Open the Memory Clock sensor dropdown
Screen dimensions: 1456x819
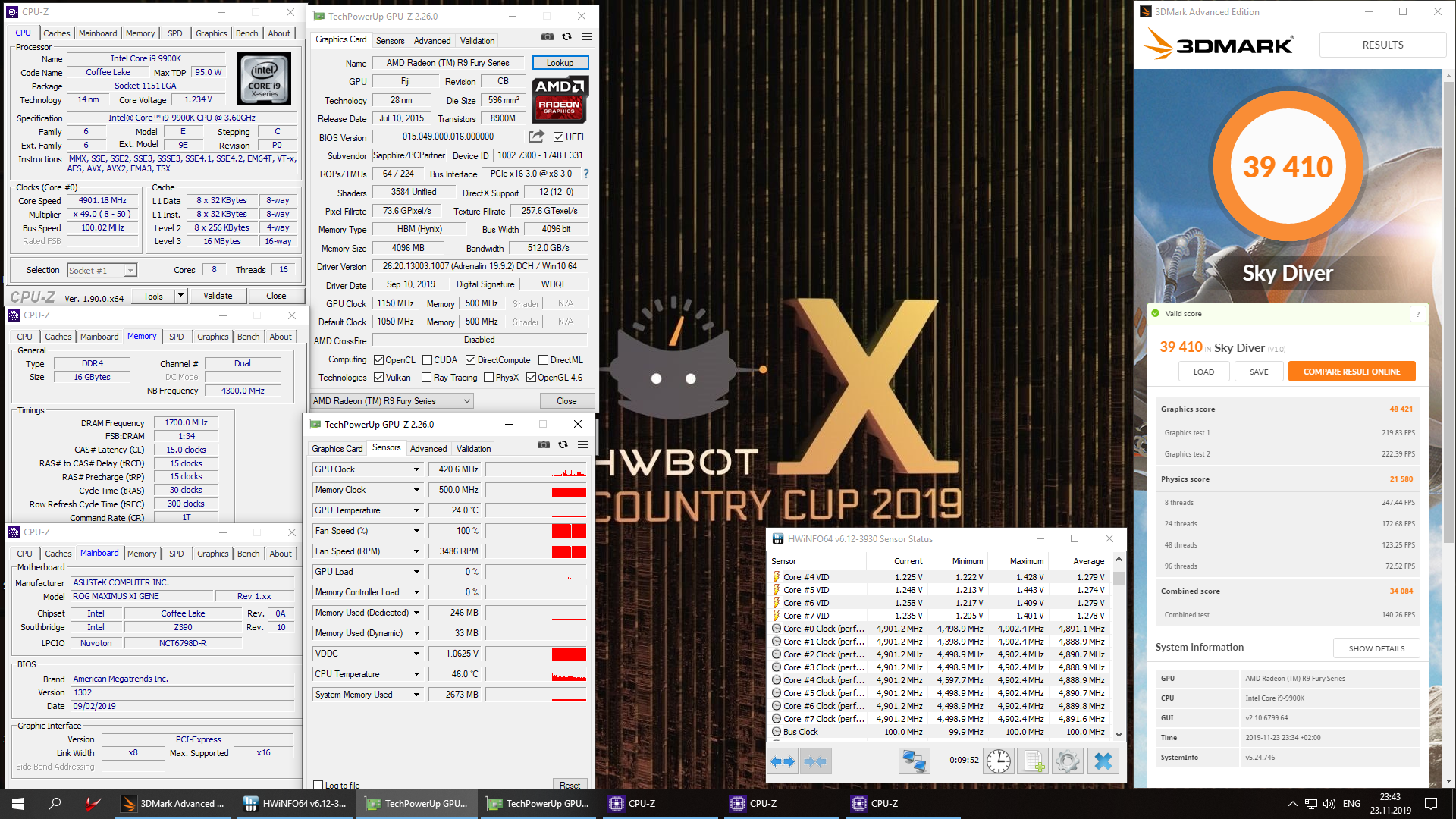pyautogui.click(x=416, y=490)
